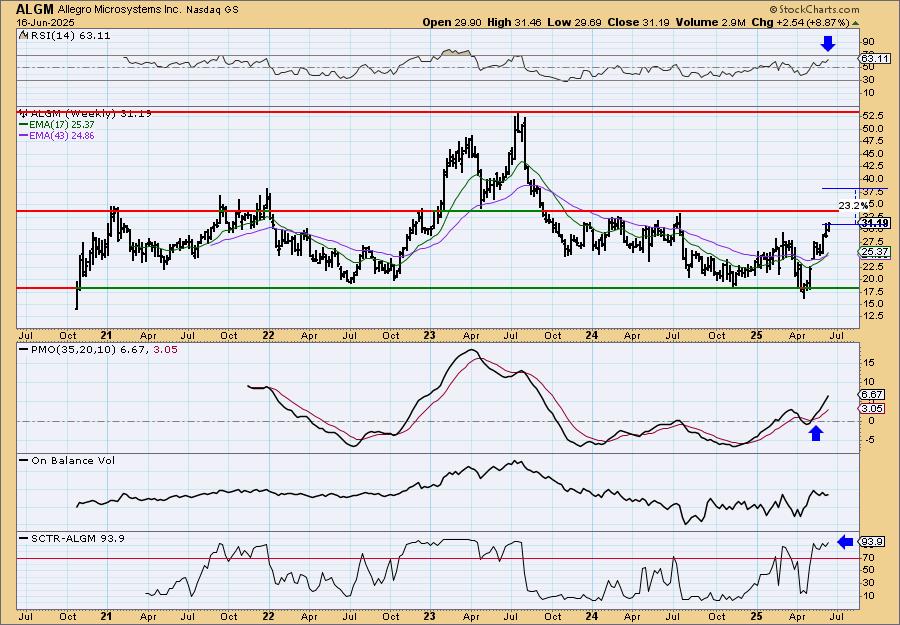Click the SCTR-ALGM 93.9 panel label
This screenshot has height=625, width=900.
[x=77, y=538]
